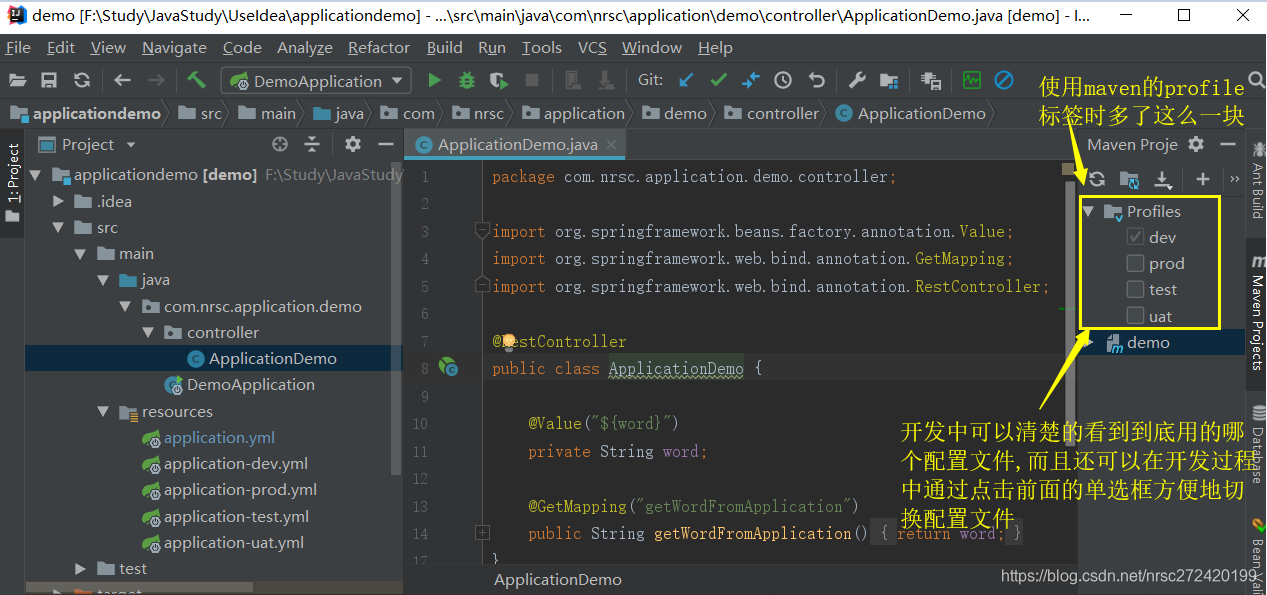The width and height of the screenshot is (1267, 595).
Task: Click Git update project blue arrow
Action: (686, 81)
